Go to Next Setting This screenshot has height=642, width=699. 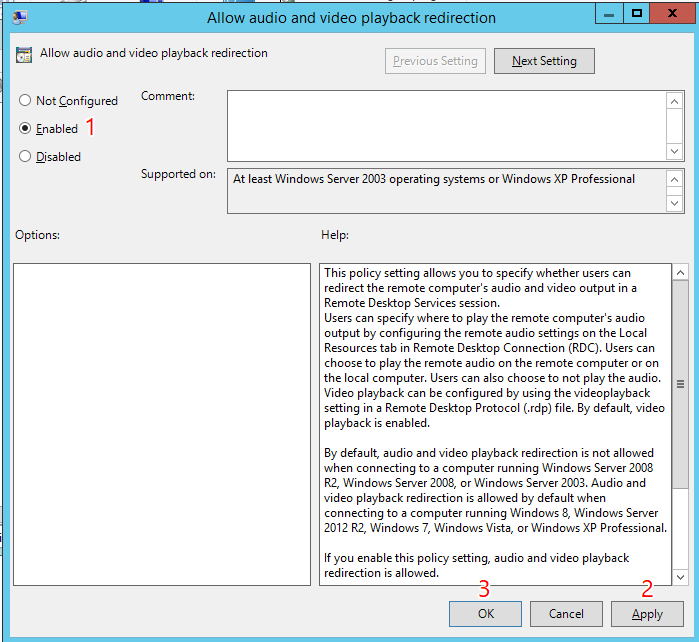(544, 61)
